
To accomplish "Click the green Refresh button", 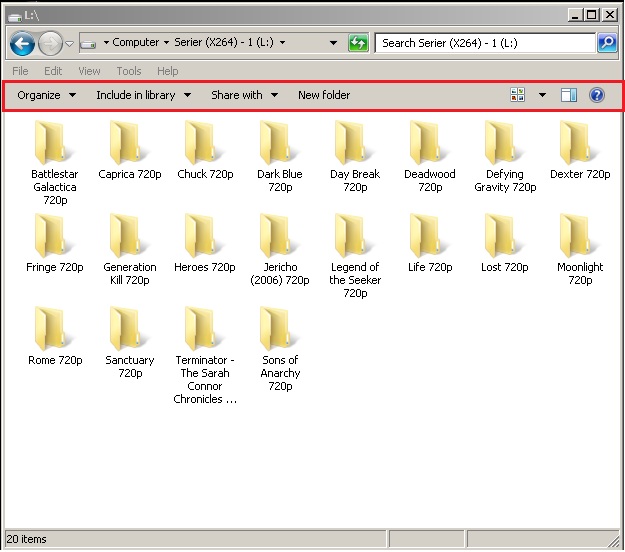I will pos(358,43).
